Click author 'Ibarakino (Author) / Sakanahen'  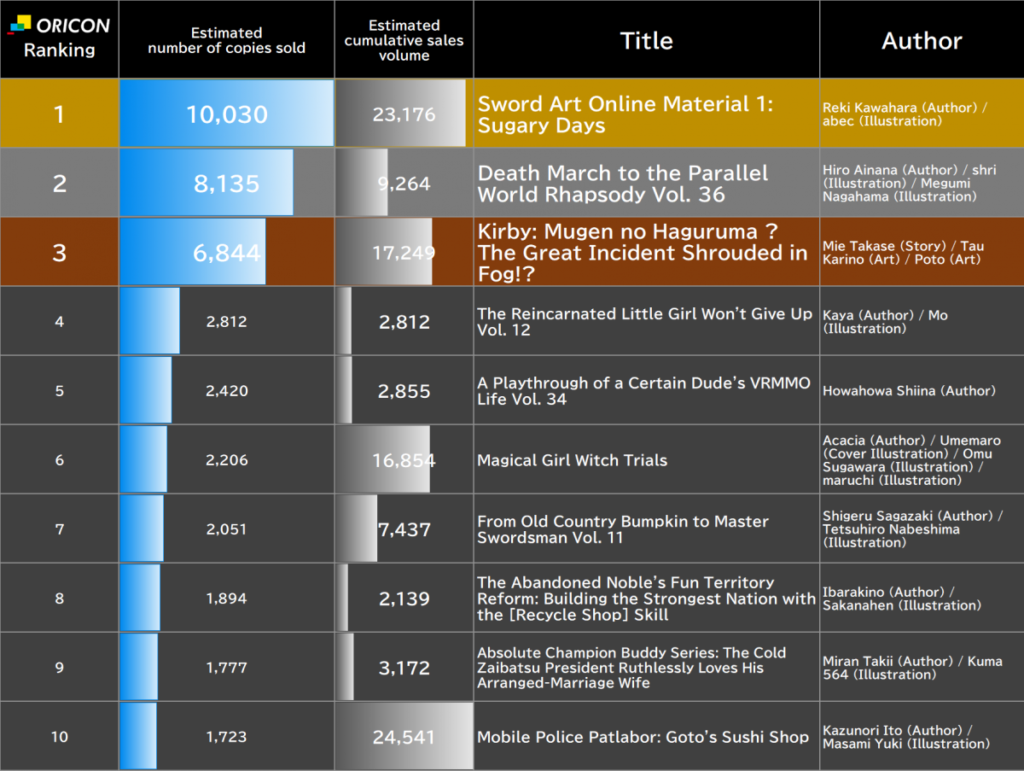tap(902, 599)
